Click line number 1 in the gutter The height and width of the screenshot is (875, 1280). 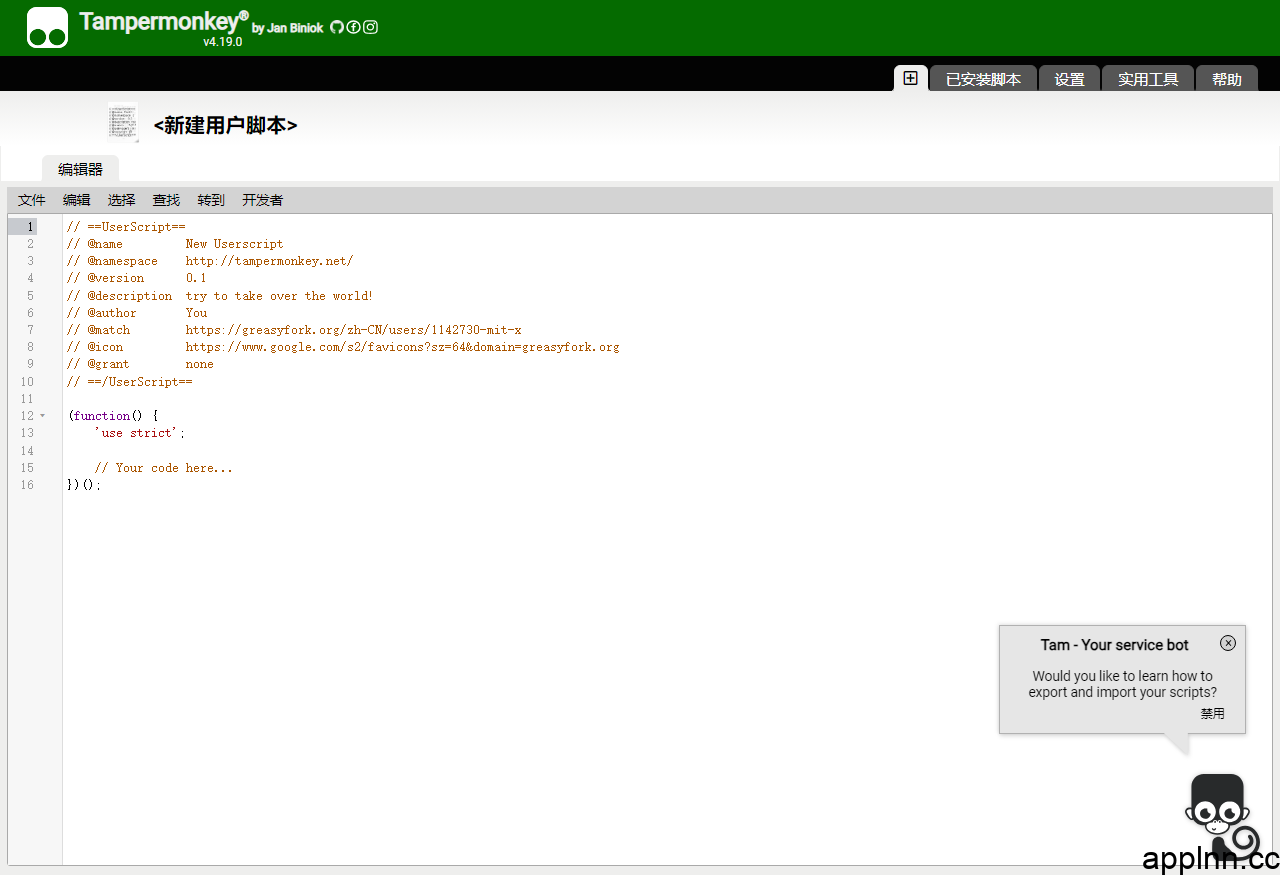click(x=31, y=227)
